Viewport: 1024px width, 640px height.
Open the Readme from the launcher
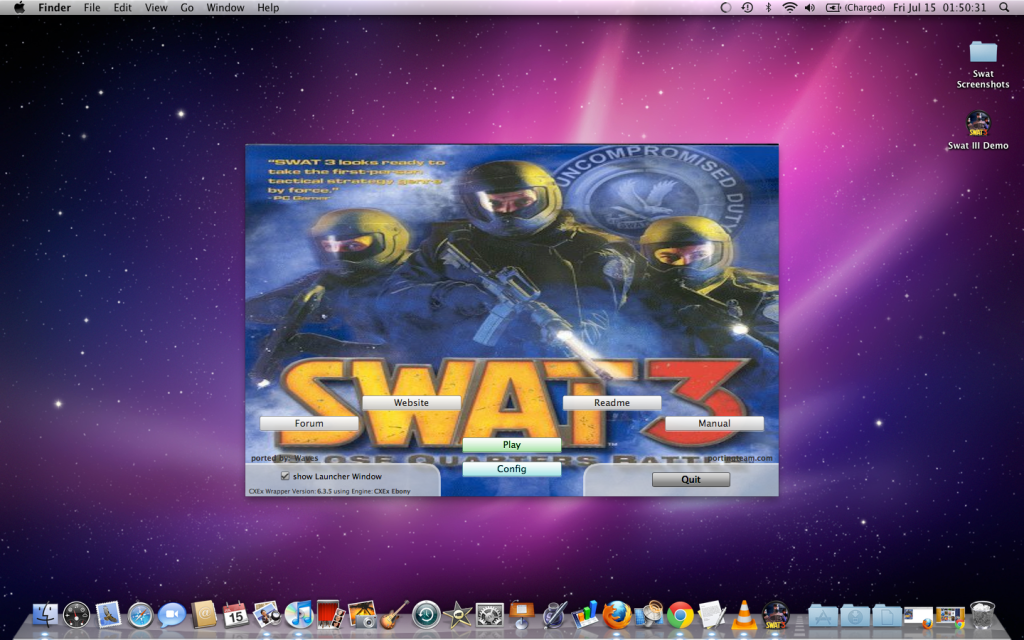pos(612,403)
